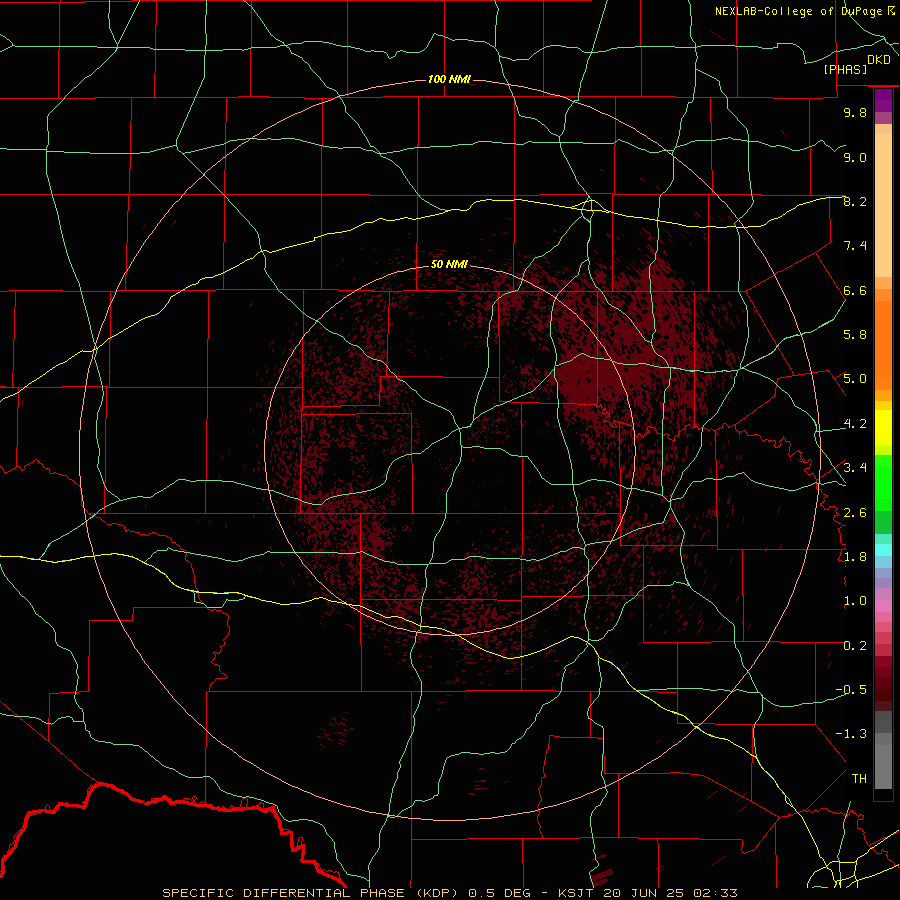
Task: Select the pink band of the color scale
Action: click(883, 606)
